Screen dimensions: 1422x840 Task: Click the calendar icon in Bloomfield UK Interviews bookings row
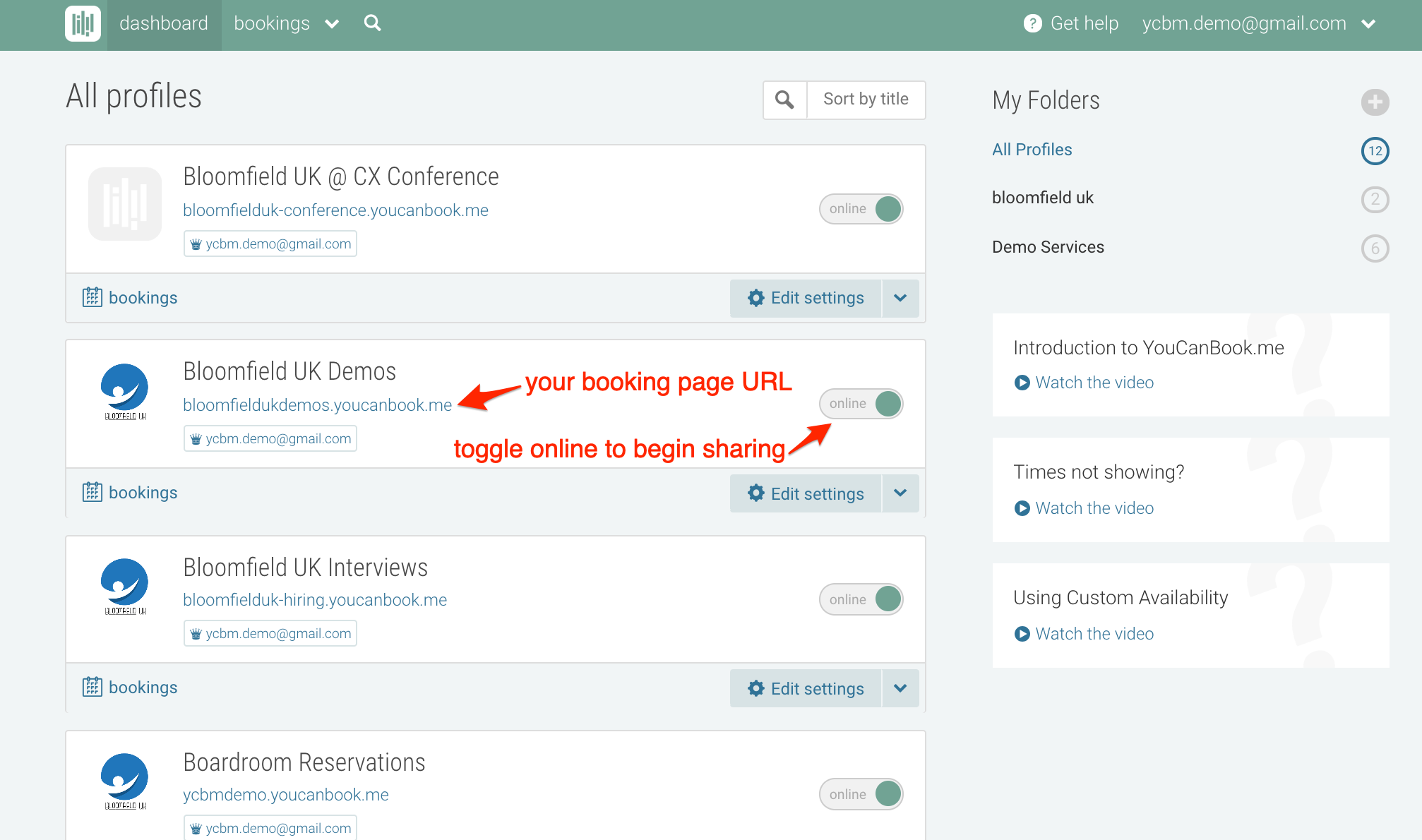tap(92, 687)
